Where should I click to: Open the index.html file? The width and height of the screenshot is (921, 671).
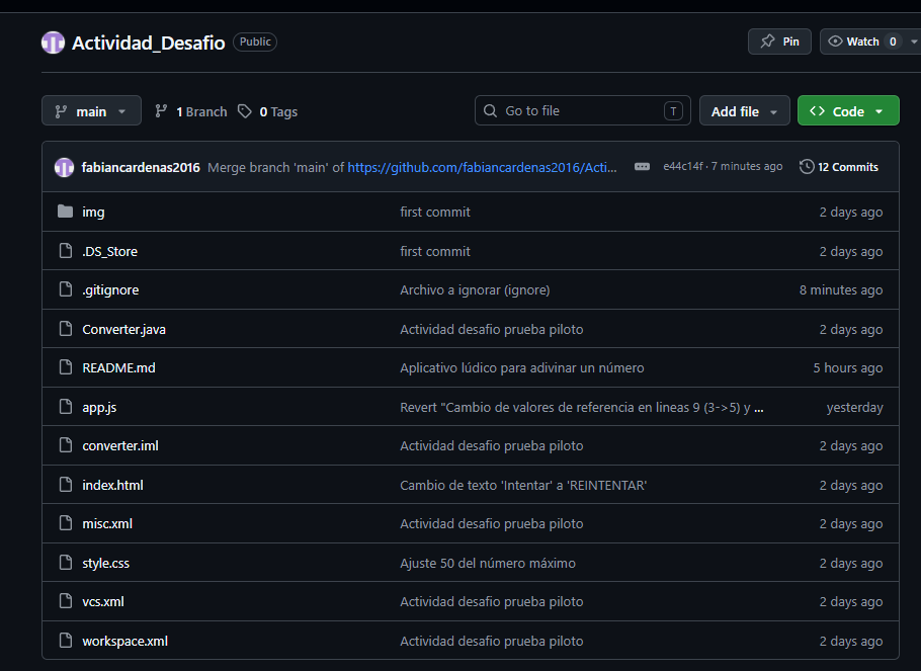coord(113,485)
